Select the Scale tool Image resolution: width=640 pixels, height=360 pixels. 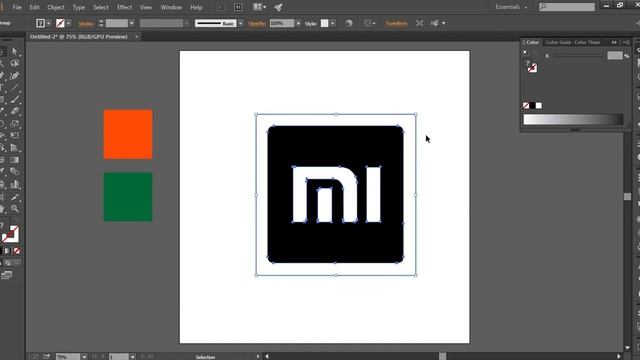click(15, 123)
